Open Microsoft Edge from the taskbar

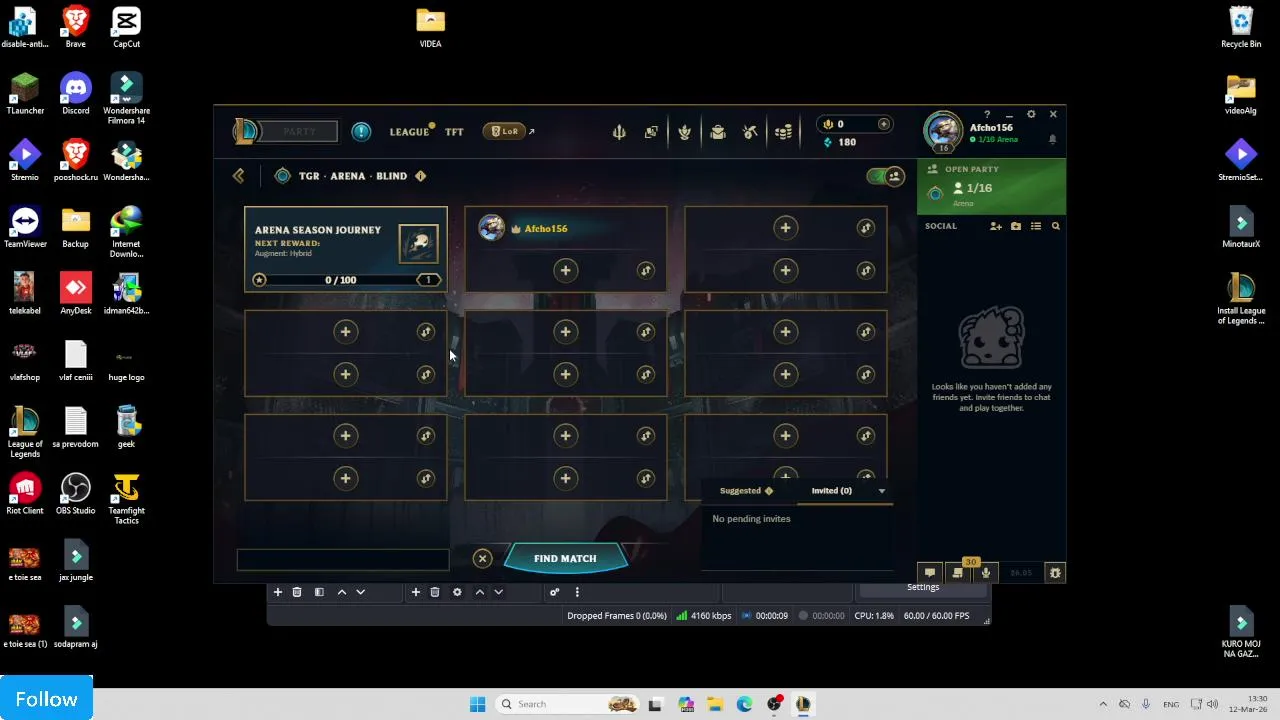pyautogui.click(x=744, y=704)
